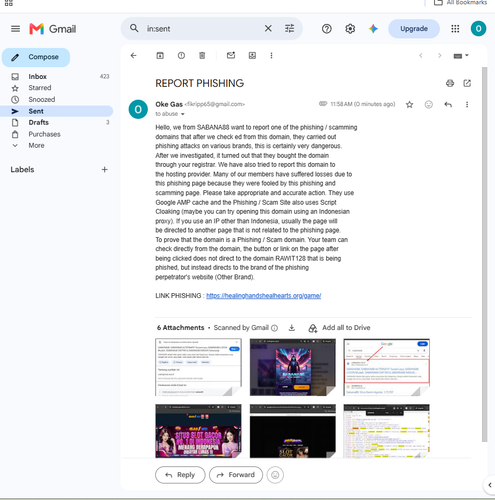Open first attachment showing a search result page
This screenshot has width=495, height=500.
(x=198, y=367)
